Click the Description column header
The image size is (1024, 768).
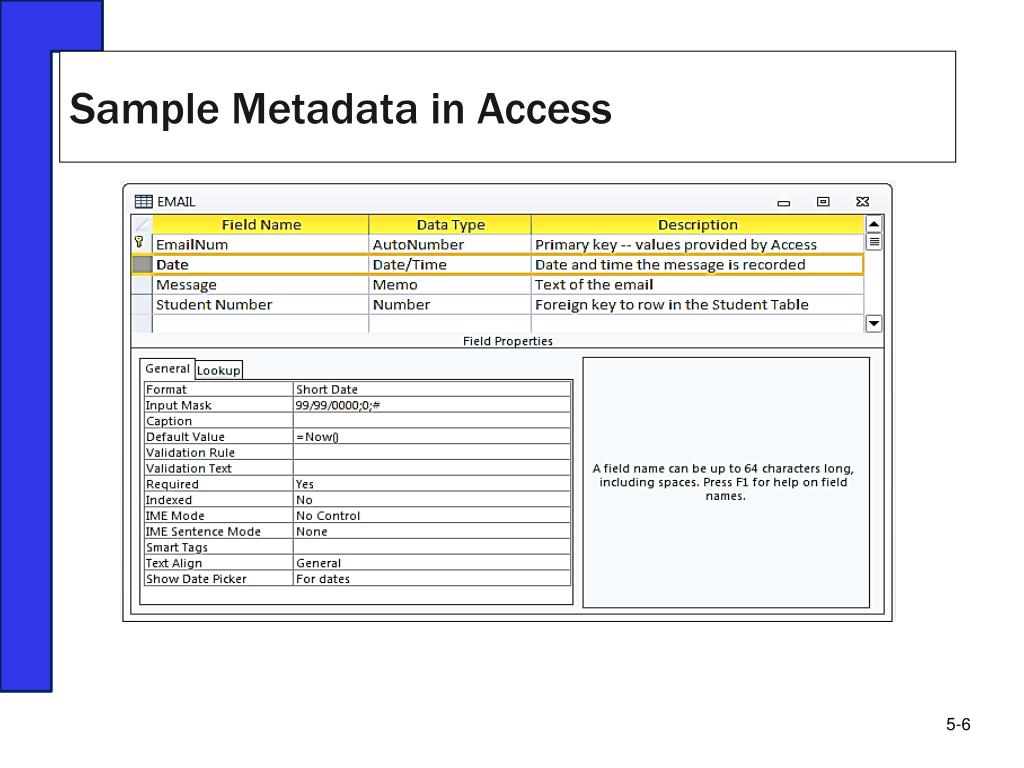coord(697,225)
